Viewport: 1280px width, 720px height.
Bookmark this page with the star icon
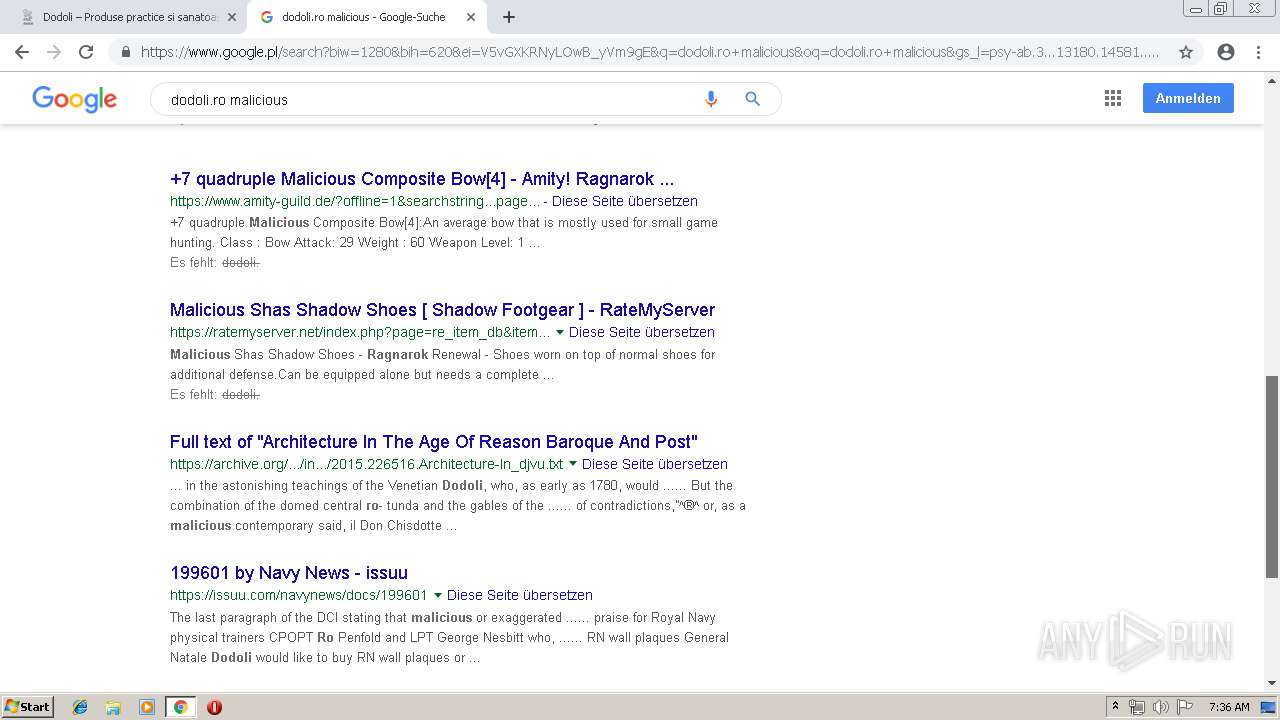point(1186,52)
